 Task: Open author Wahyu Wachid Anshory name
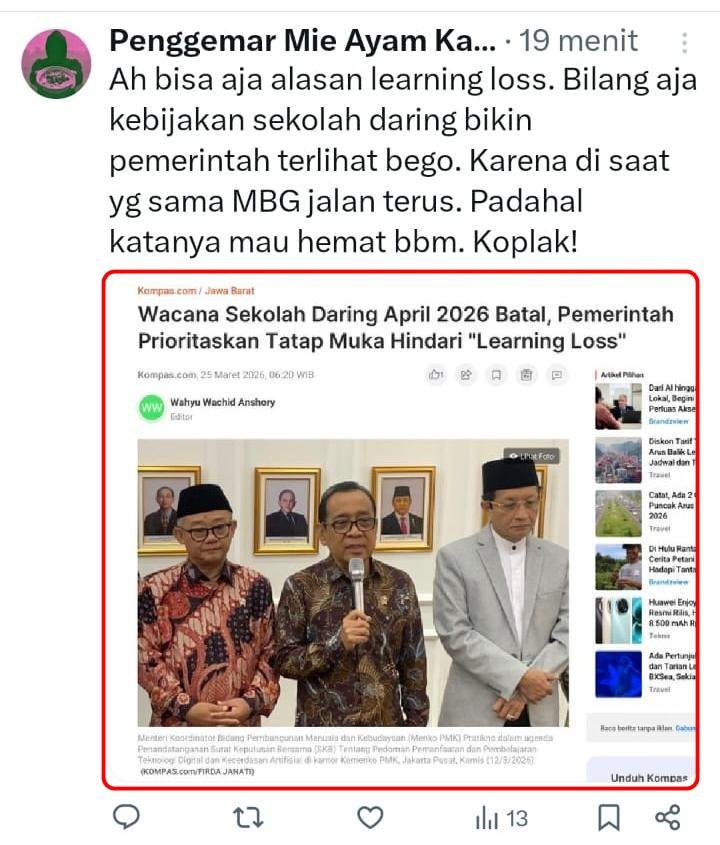pos(223,402)
